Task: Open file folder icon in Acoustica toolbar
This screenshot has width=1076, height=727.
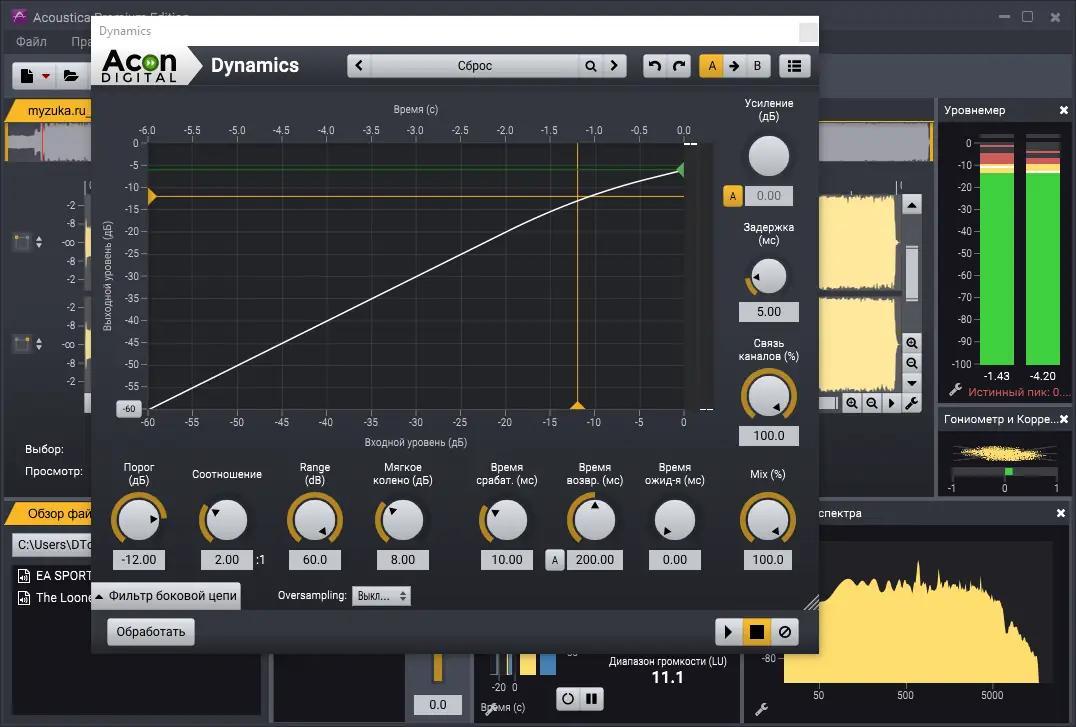Action: click(71, 76)
